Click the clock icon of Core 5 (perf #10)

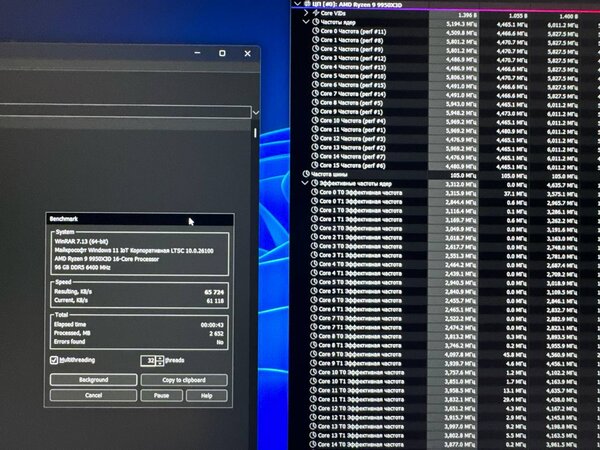coord(316,75)
